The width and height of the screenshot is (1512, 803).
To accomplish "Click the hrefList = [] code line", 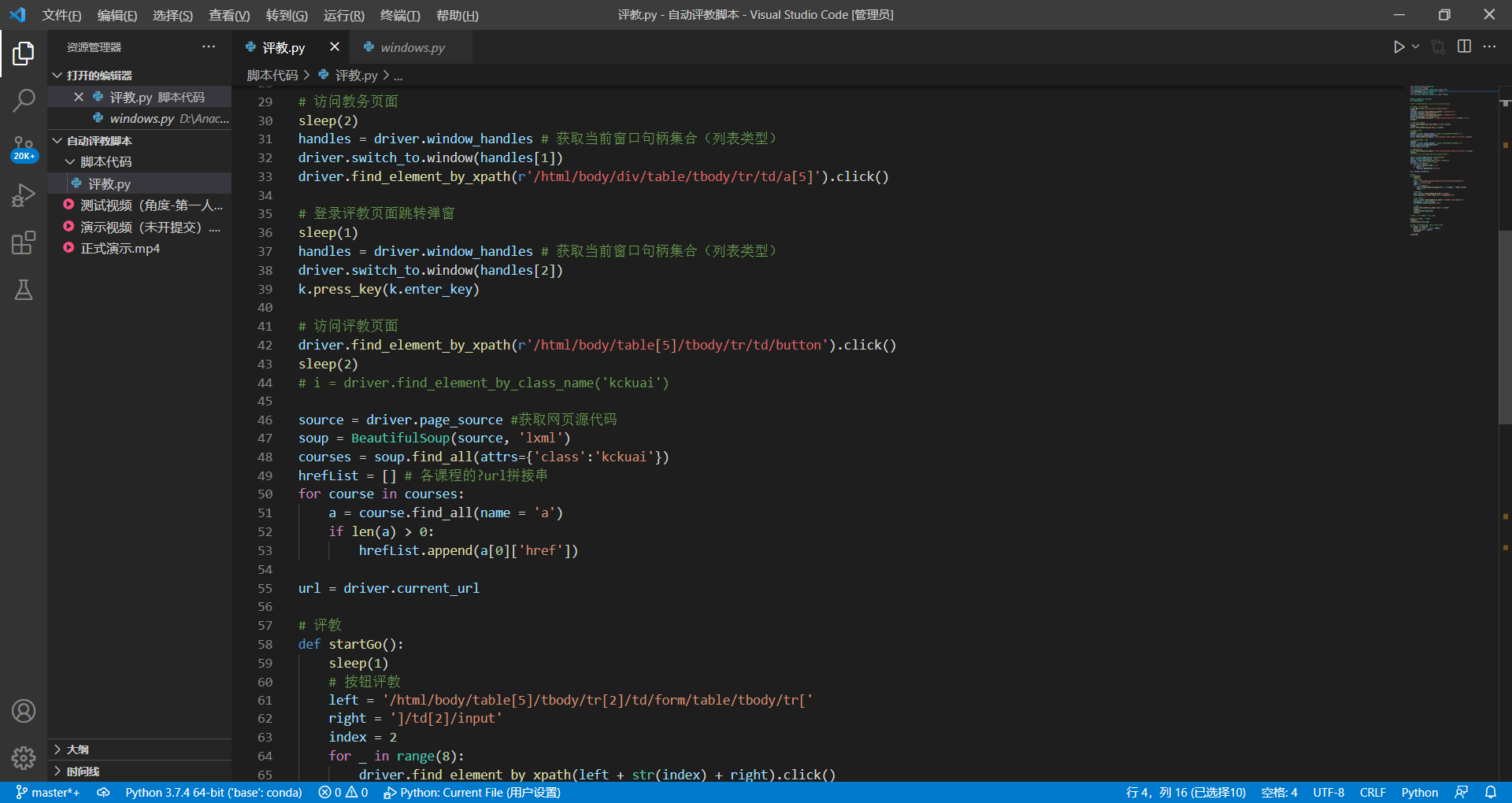I will pyautogui.click(x=422, y=476).
